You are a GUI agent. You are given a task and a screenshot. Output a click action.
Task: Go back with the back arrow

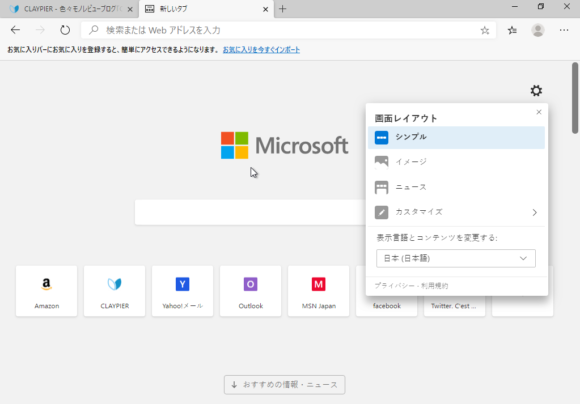coord(15,30)
